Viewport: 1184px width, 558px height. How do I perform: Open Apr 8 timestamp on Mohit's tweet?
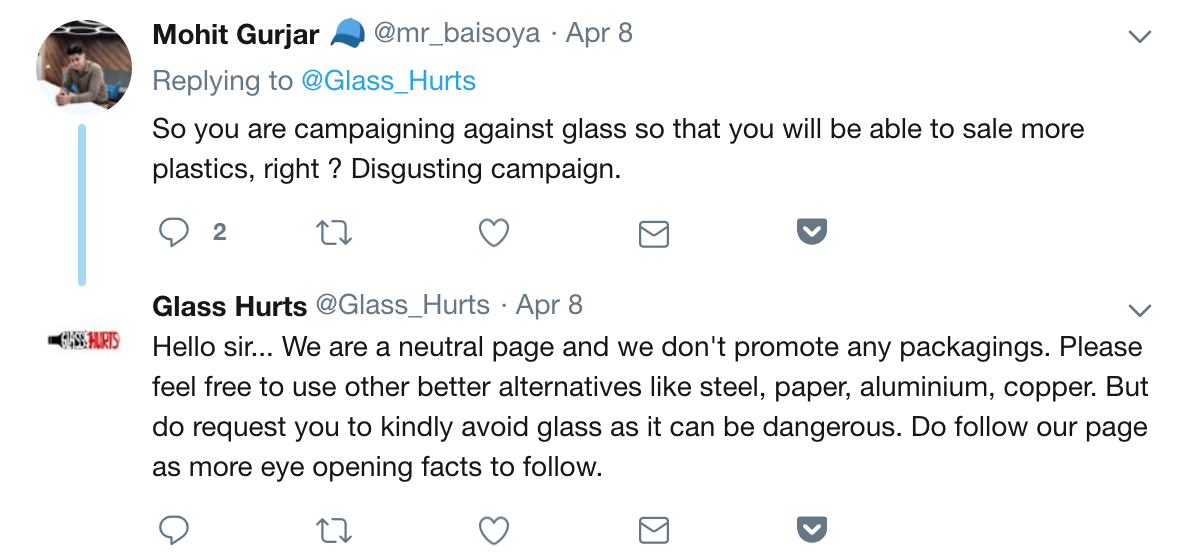coord(599,33)
